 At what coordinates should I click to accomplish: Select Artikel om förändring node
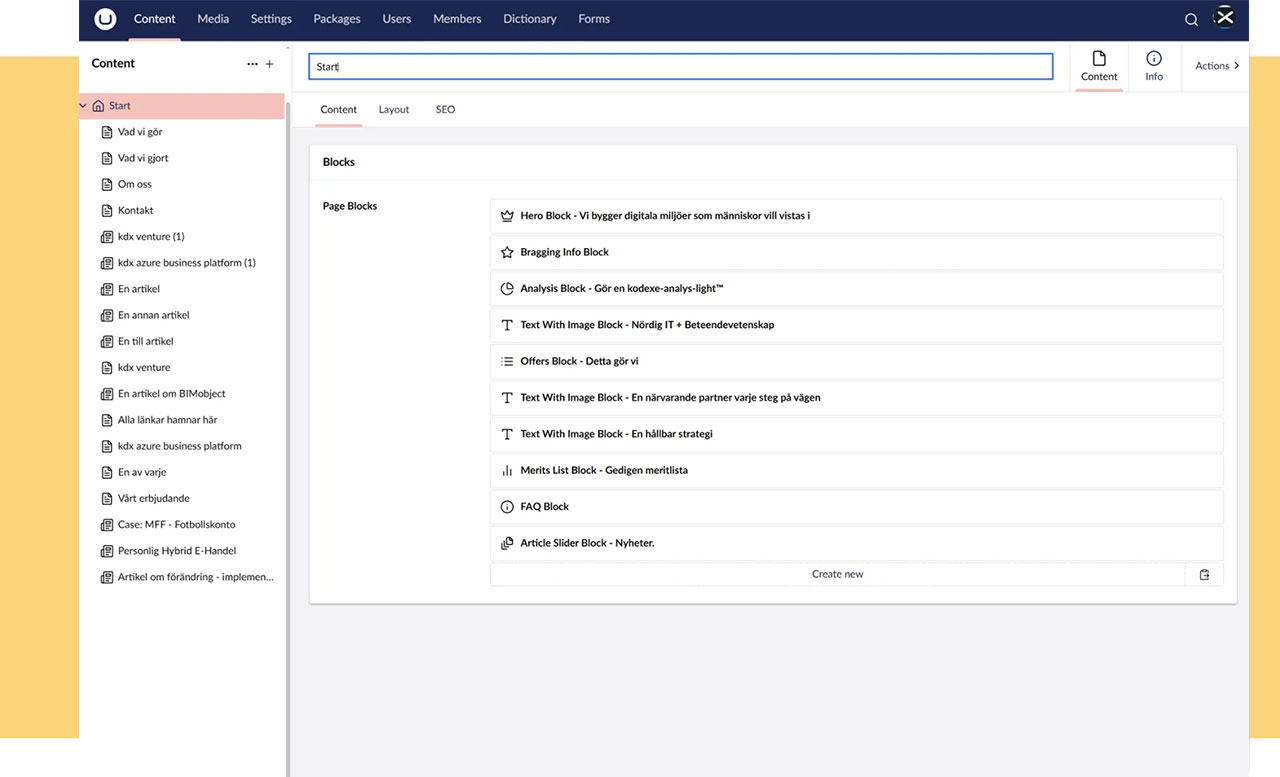[196, 577]
